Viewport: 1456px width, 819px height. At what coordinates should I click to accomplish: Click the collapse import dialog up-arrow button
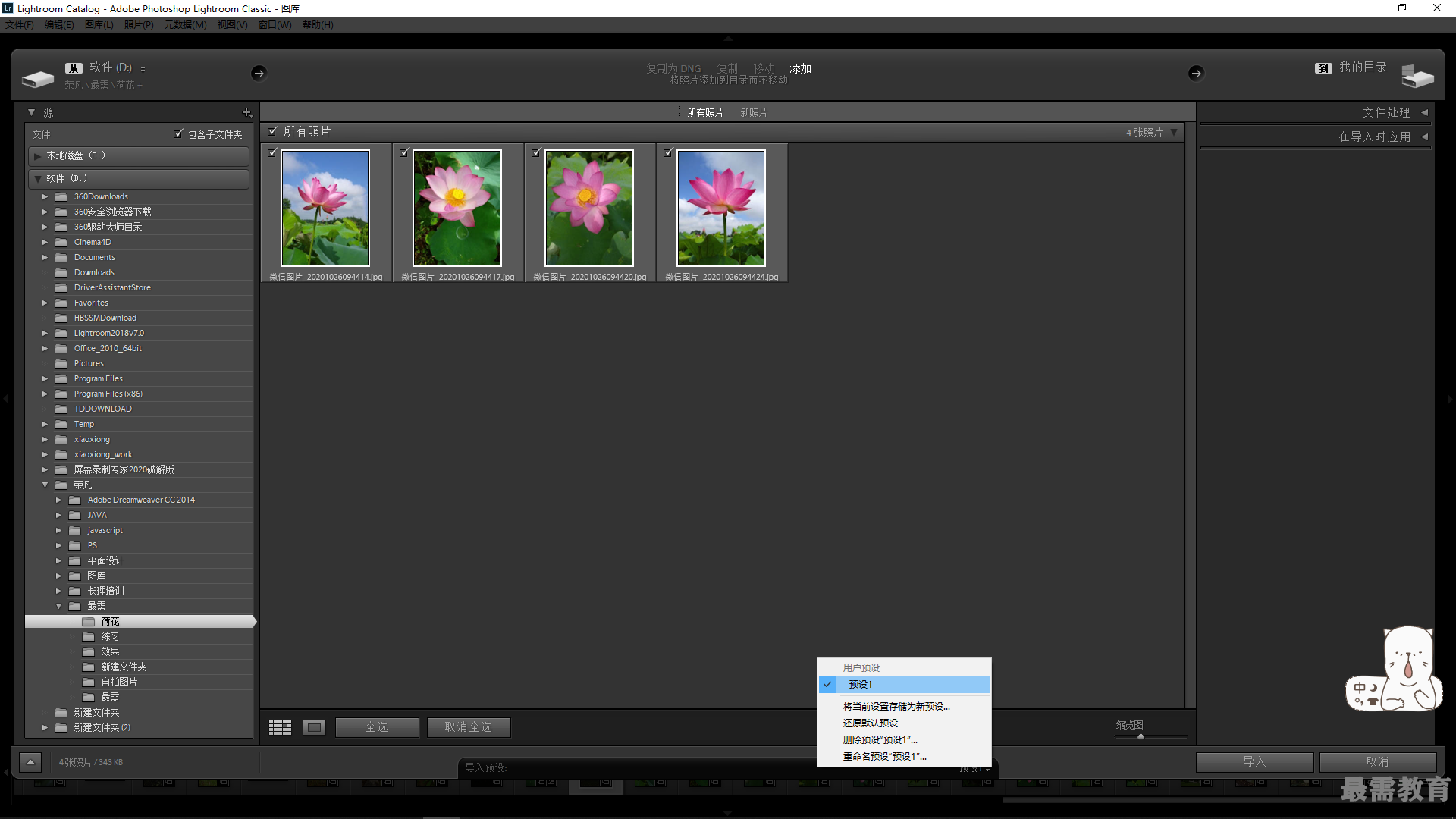coord(30,762)
